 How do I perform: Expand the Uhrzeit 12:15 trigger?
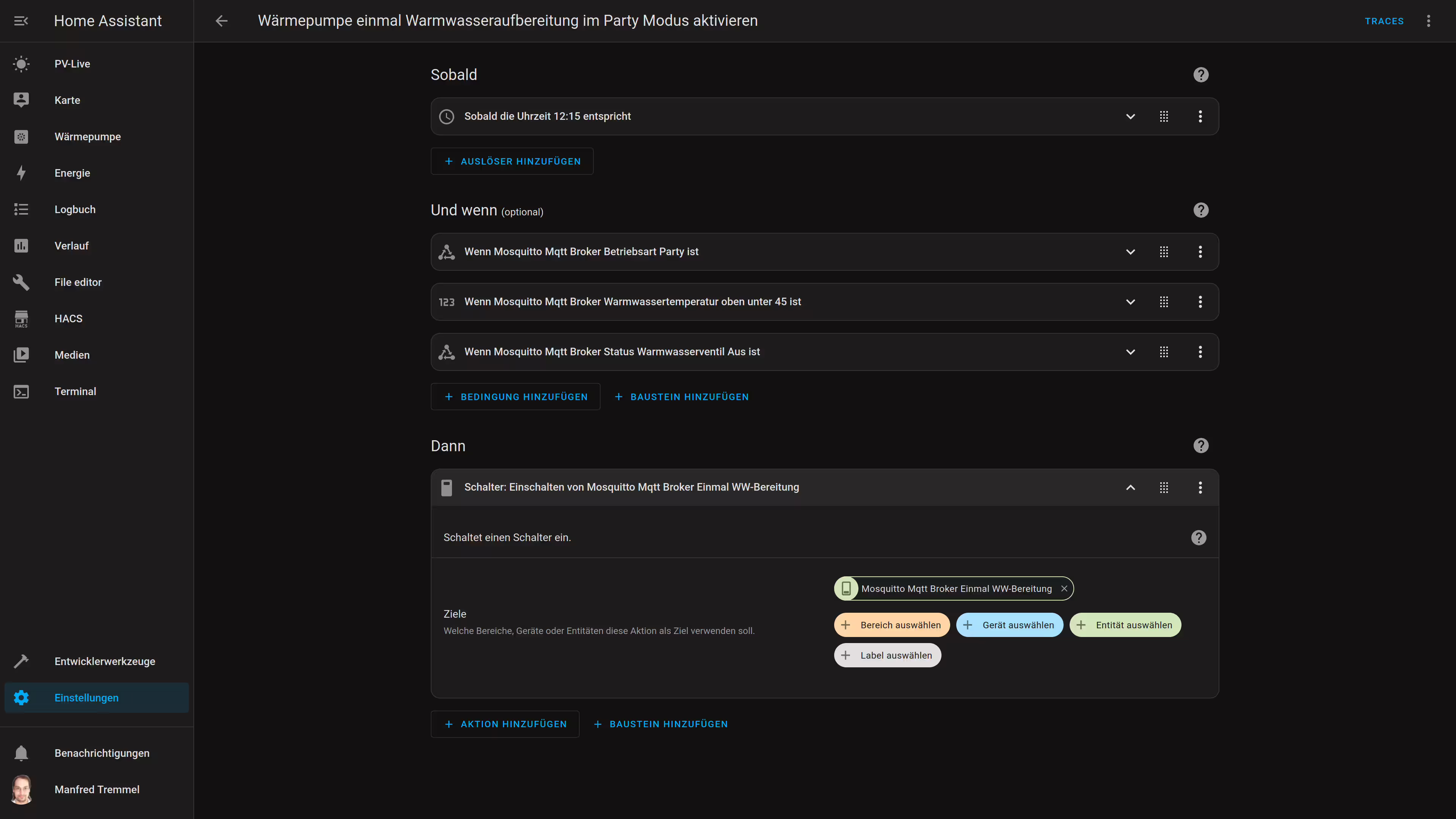[x=1130, y=116]
